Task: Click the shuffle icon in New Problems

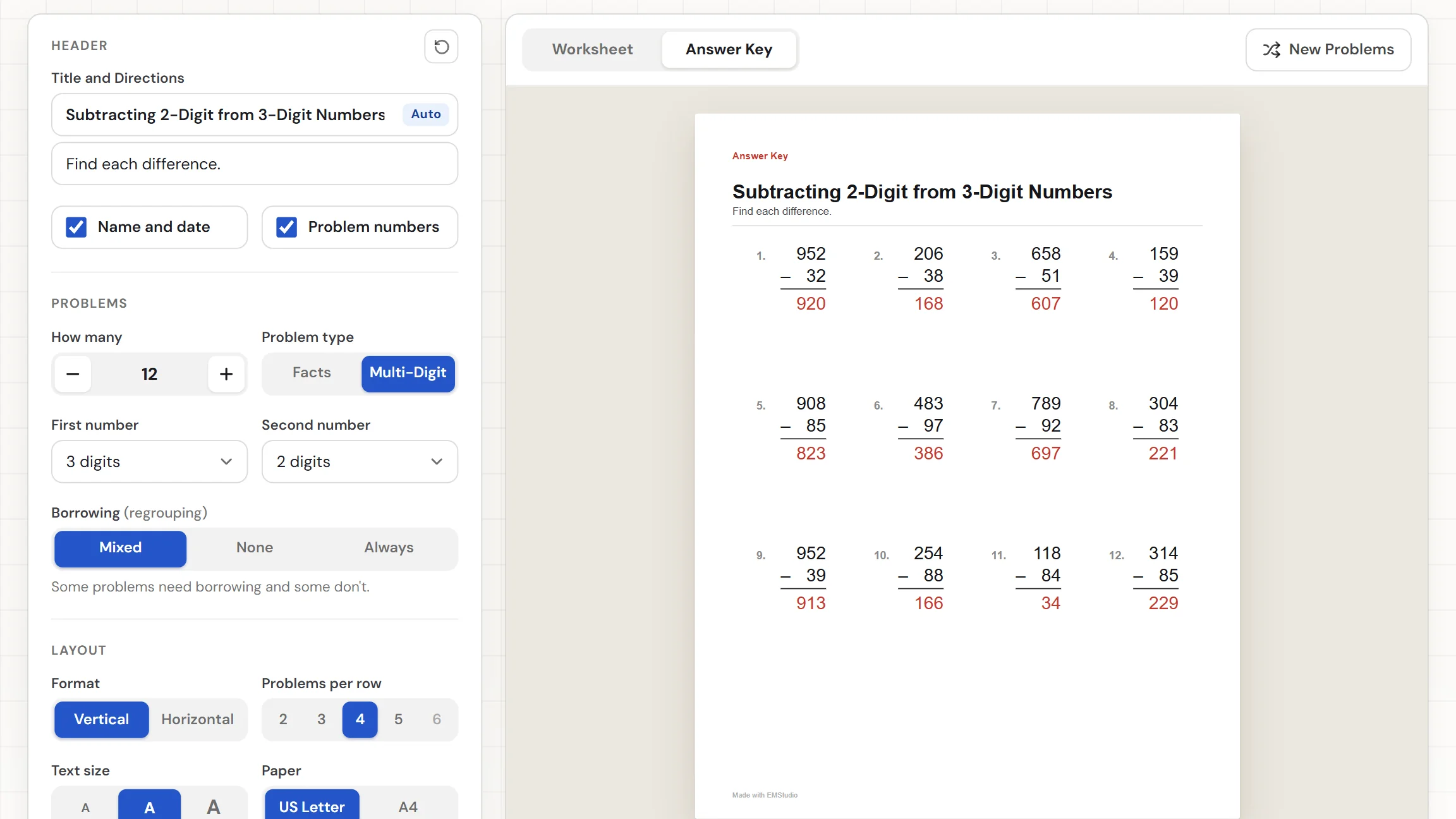Action: (1271, 50)
